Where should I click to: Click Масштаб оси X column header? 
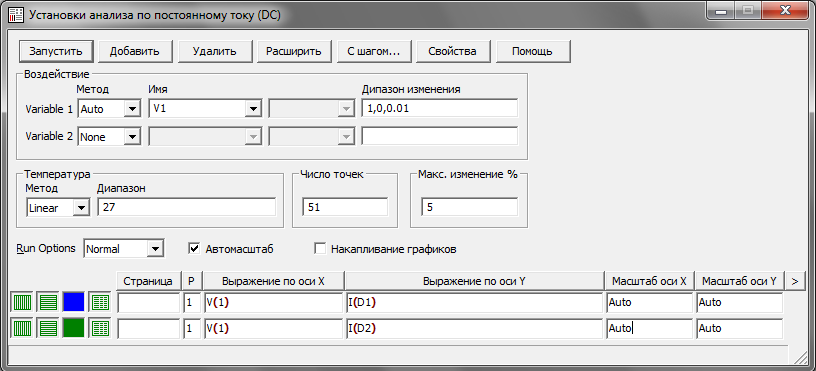649,281
